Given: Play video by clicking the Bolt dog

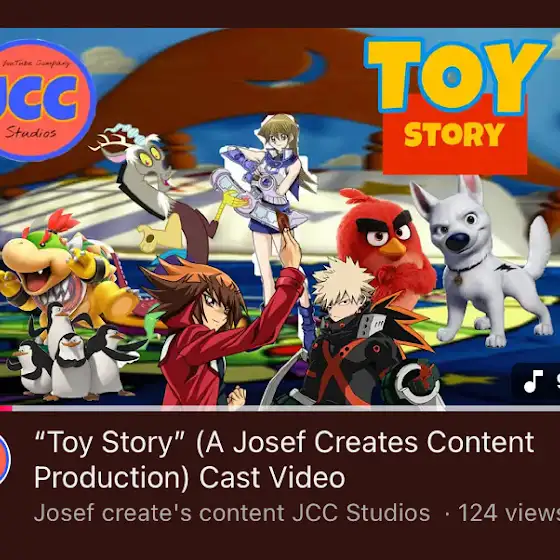Looking at the screenshot, I should 482,261.
